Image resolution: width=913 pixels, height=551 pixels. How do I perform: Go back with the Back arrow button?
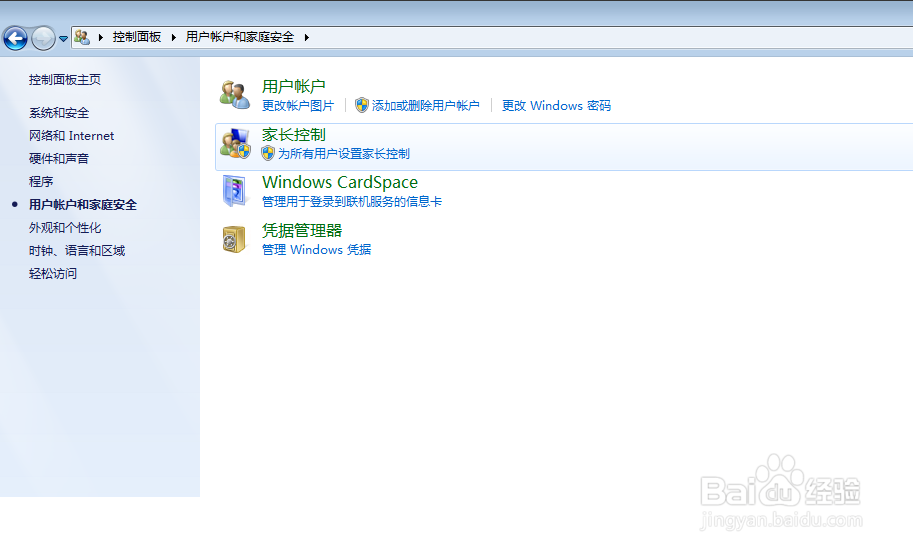point(15,38)
